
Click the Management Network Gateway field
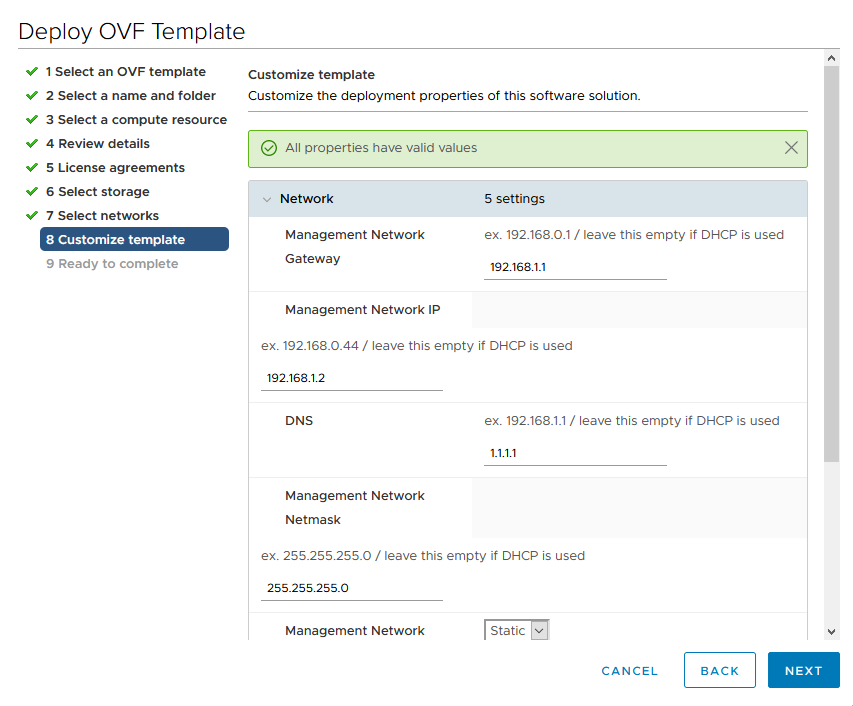coord(575,268)
